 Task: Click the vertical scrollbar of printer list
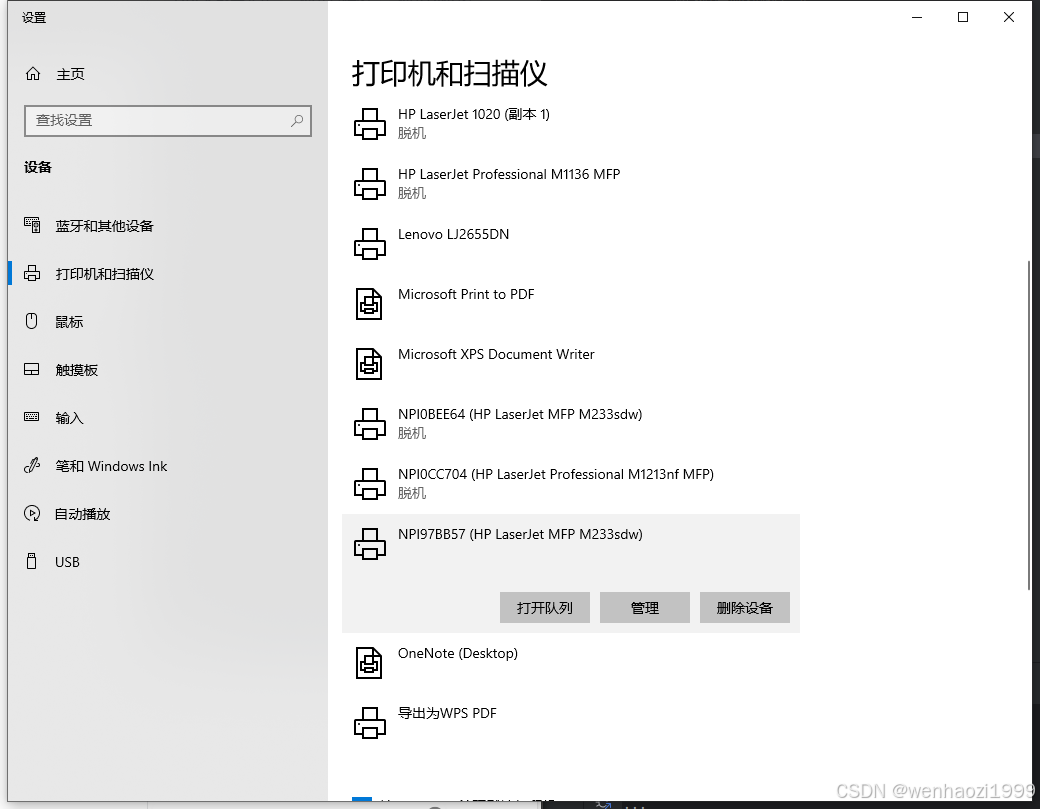pyautogui.click(x=1029, y=424)
